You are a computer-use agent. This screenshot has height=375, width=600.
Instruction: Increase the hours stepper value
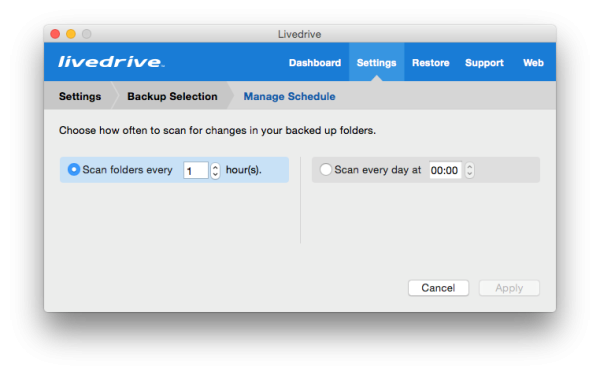(215, 167)
